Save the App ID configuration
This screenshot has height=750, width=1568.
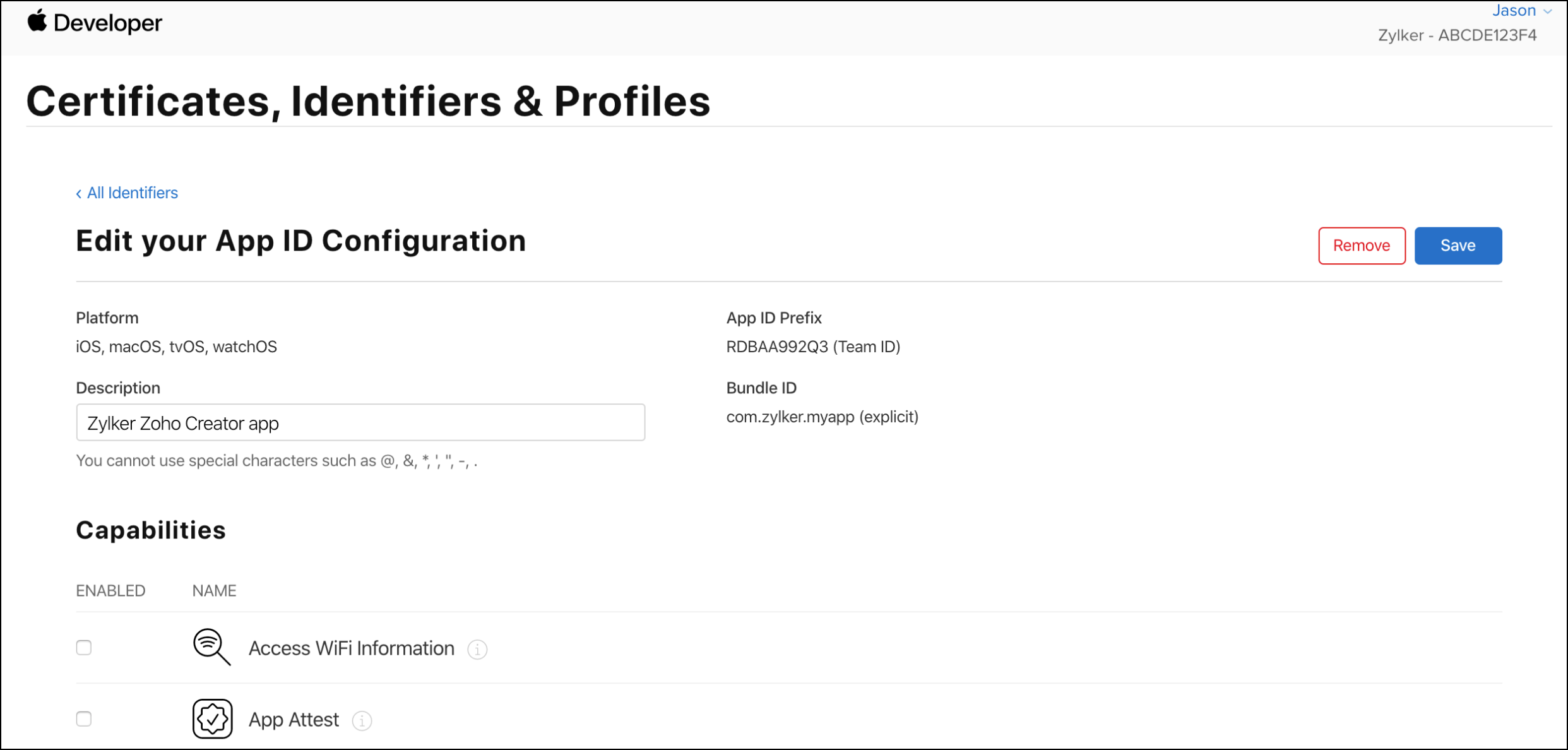pyautogui.click(x=1458, y=246)
